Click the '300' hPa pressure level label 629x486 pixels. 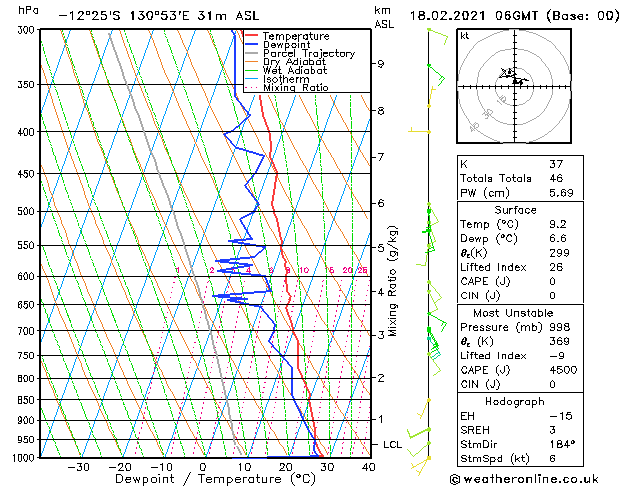26,30
